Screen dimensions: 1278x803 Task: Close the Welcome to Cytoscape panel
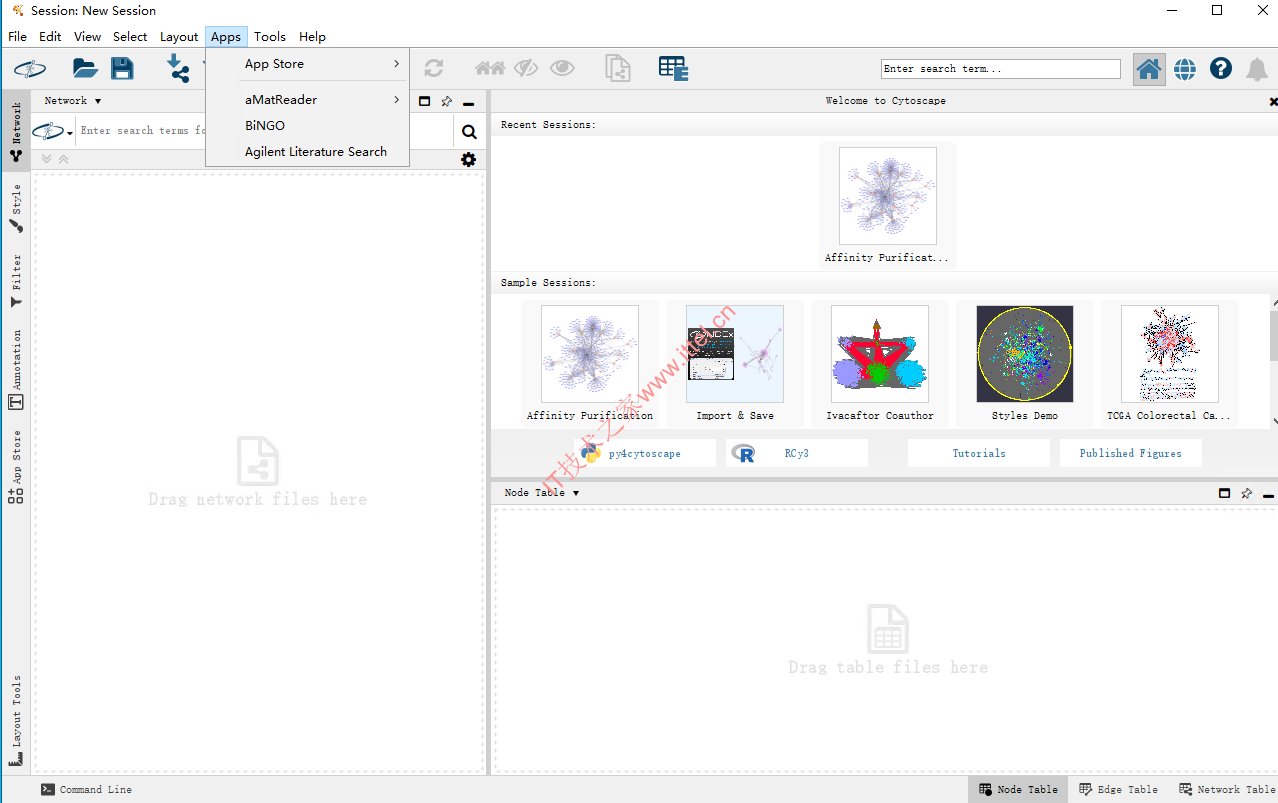(1273, 102)
